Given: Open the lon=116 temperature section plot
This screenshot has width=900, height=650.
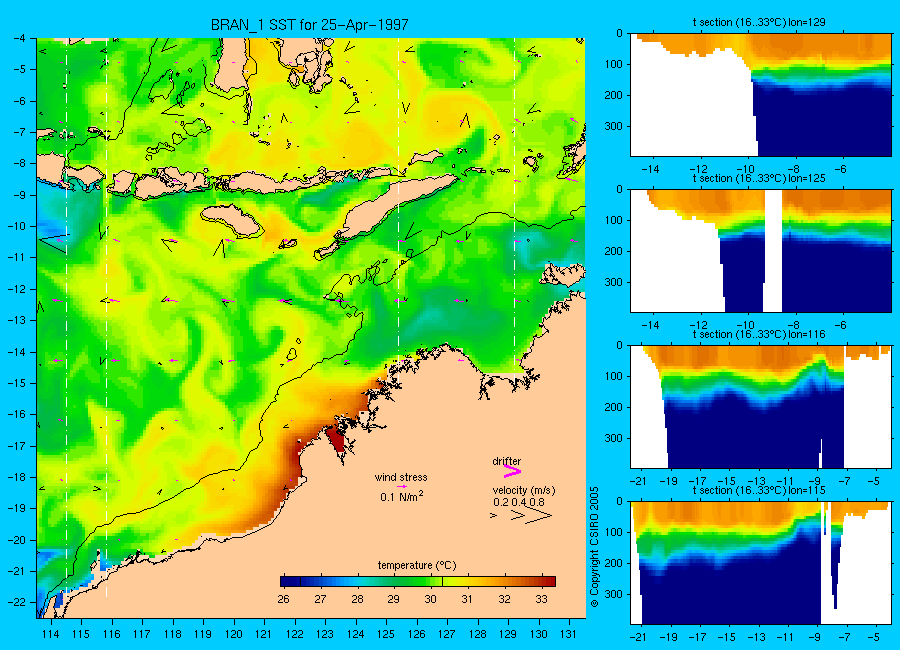Looking at the screenshot, I should [x=761, y=407].
